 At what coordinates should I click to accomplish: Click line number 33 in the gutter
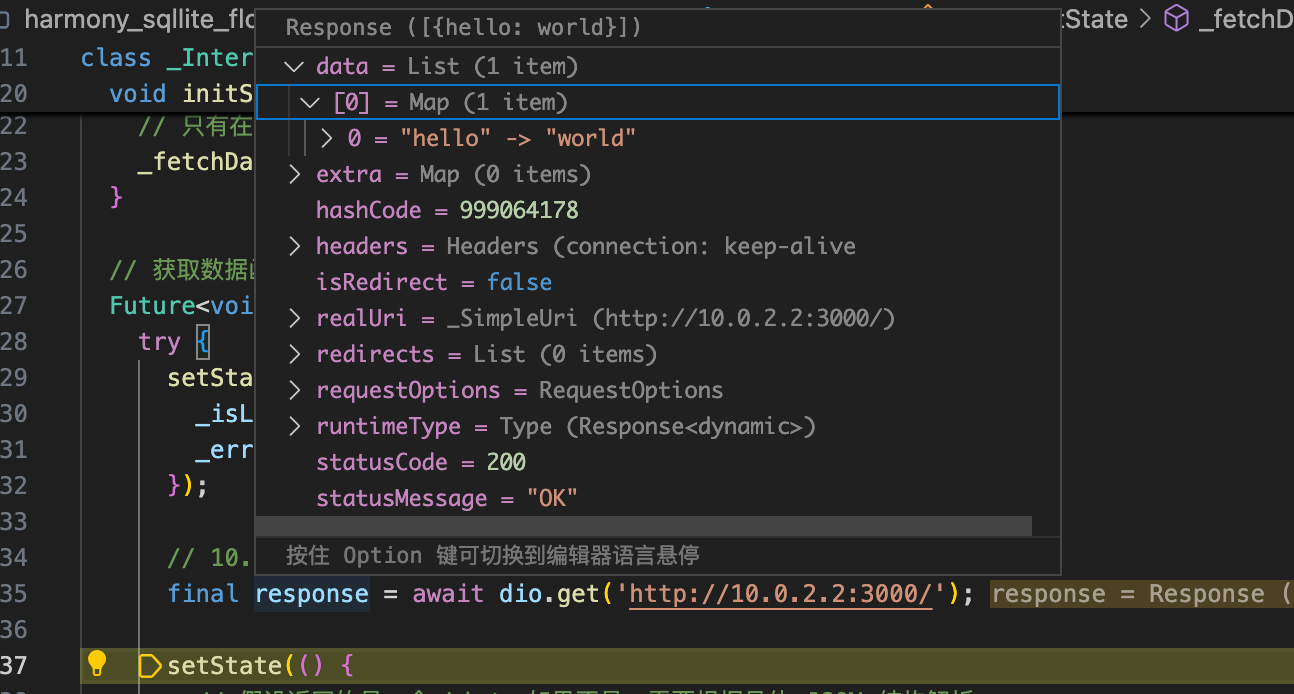(14, 522)
